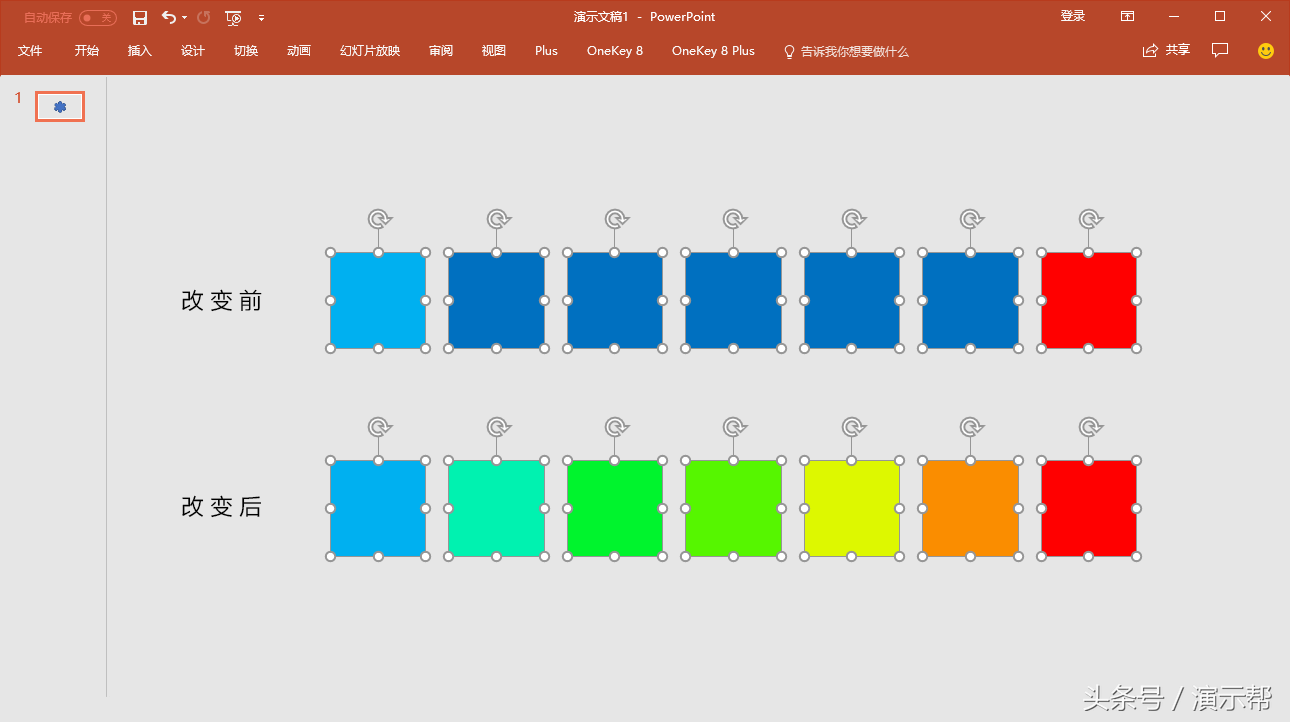
Task: Close the PowerPoint window
Action: (x=1266, y=16)
